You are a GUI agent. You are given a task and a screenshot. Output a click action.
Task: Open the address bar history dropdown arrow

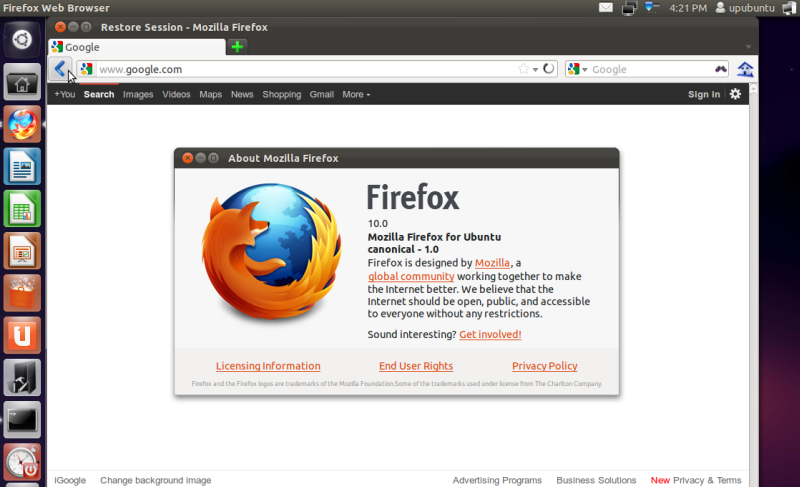535,69
